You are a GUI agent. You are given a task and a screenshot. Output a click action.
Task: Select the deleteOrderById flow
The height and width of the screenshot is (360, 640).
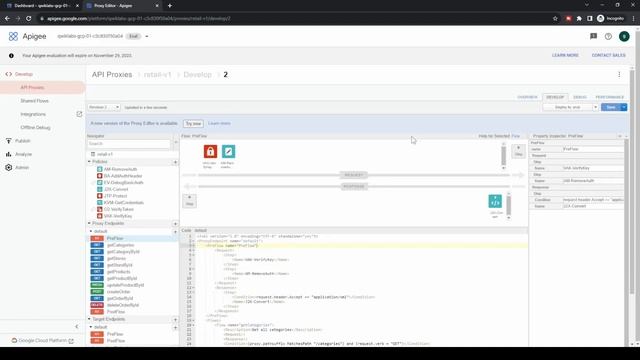[x=123, y=305]
